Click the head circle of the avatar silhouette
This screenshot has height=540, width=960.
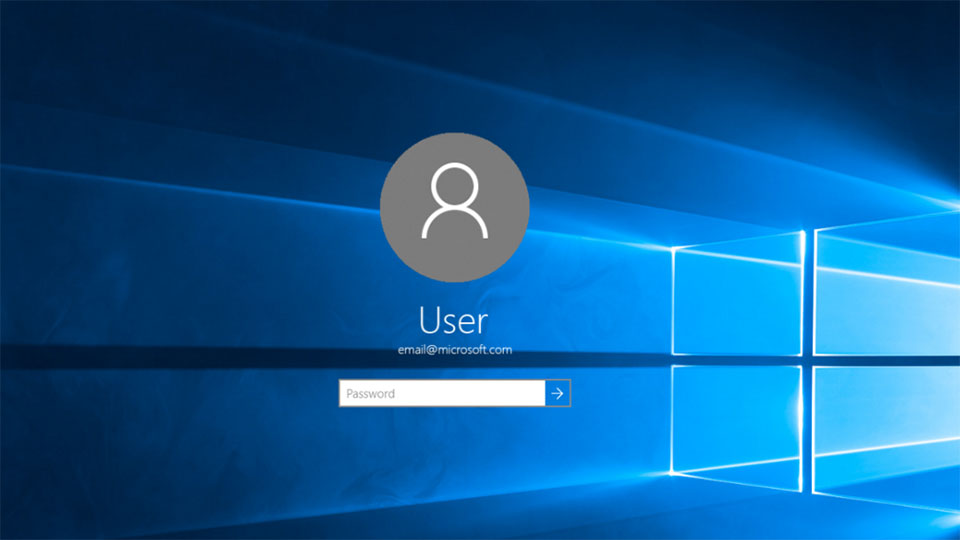(x=454, y=186)
